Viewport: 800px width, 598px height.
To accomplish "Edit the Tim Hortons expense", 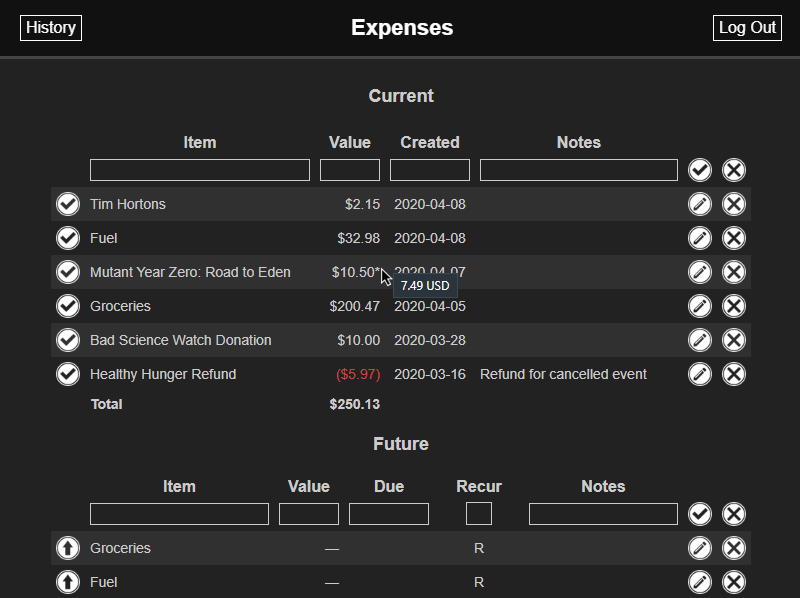I will [x=700, y=204].
